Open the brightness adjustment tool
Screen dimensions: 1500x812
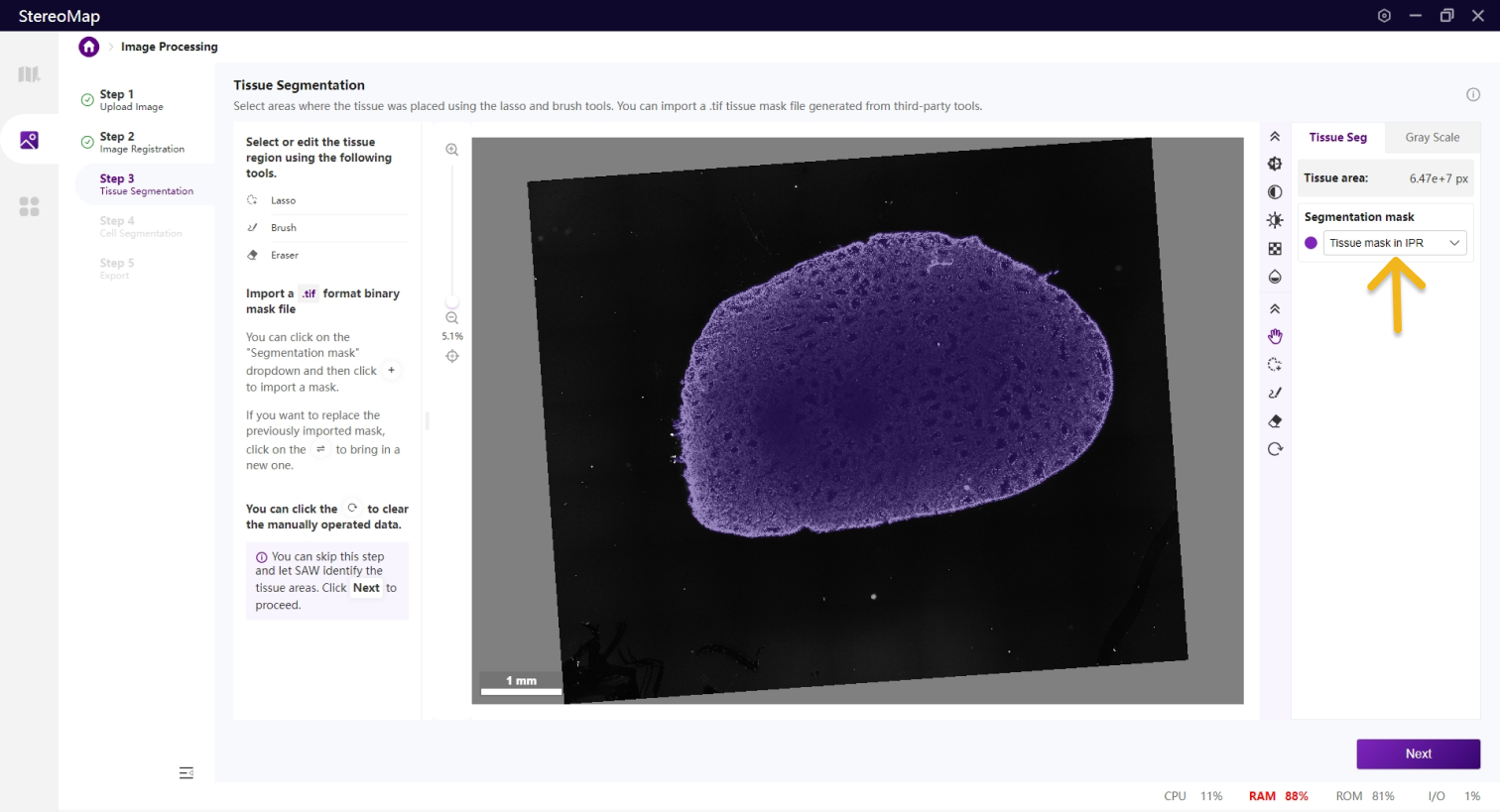pyautogui.click(x=1275, y=220)
